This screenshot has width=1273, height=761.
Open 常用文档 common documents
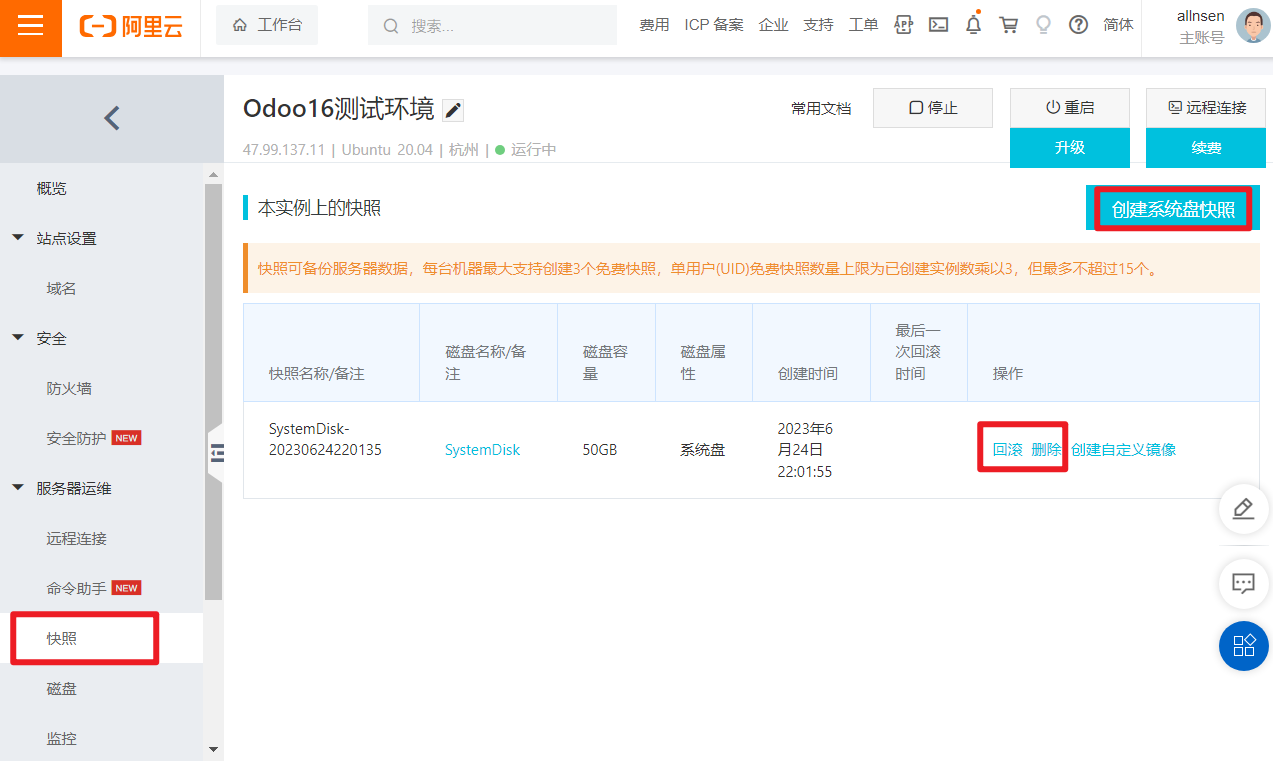[821, 108]
